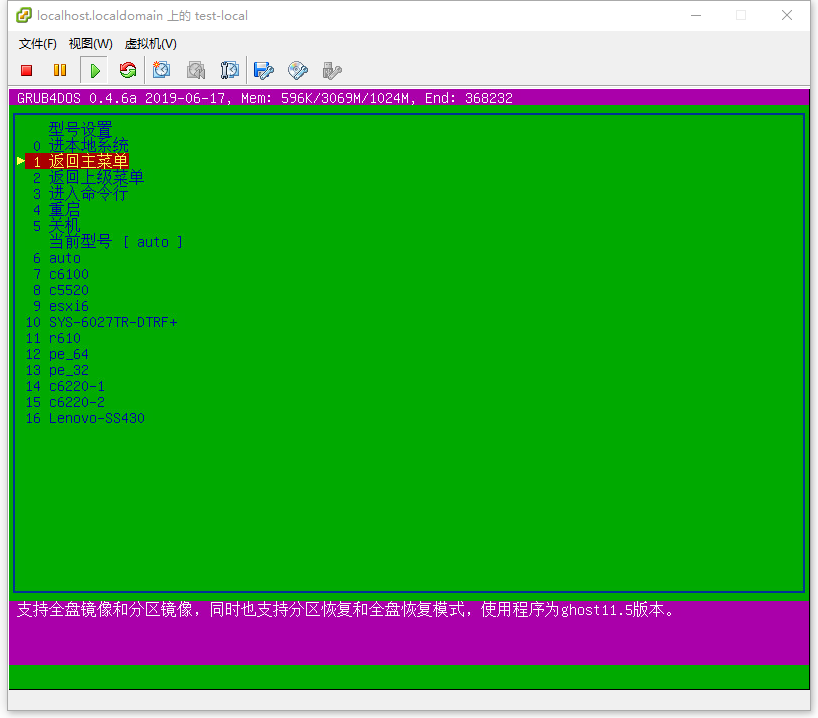This screenshot has width=818, height=718.
Task: Click the green Play power-on icon
Action: coord(94,70)
